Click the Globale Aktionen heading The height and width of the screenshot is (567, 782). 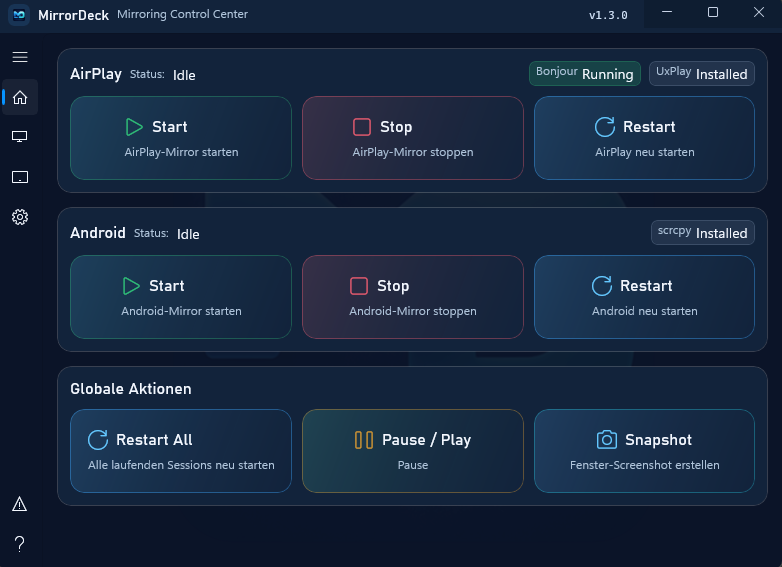click(131, 389)
